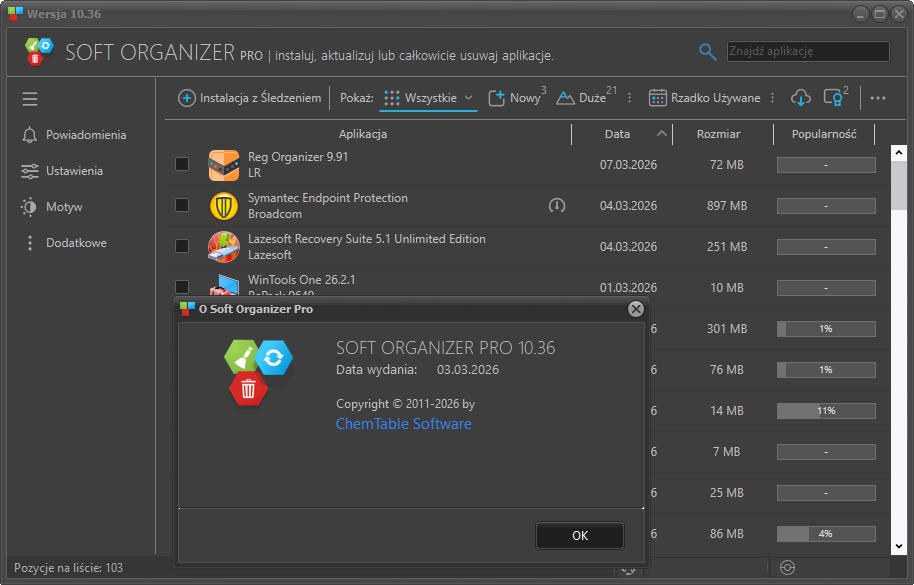Screen dimensions: 914x585
Task: Click the Lazesoft Recovery Suite app icon
Action: [224, 246]
